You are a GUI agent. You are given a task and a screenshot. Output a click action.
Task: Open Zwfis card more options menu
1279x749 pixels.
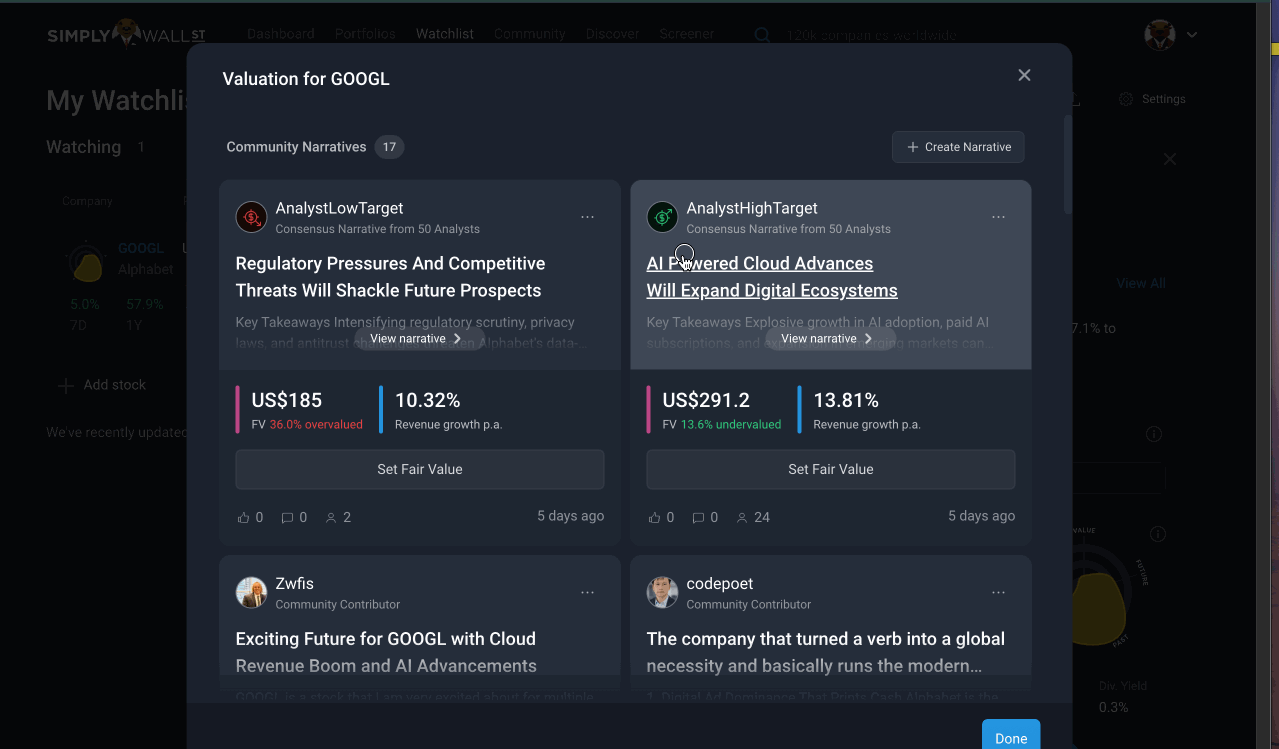point(588,592)
